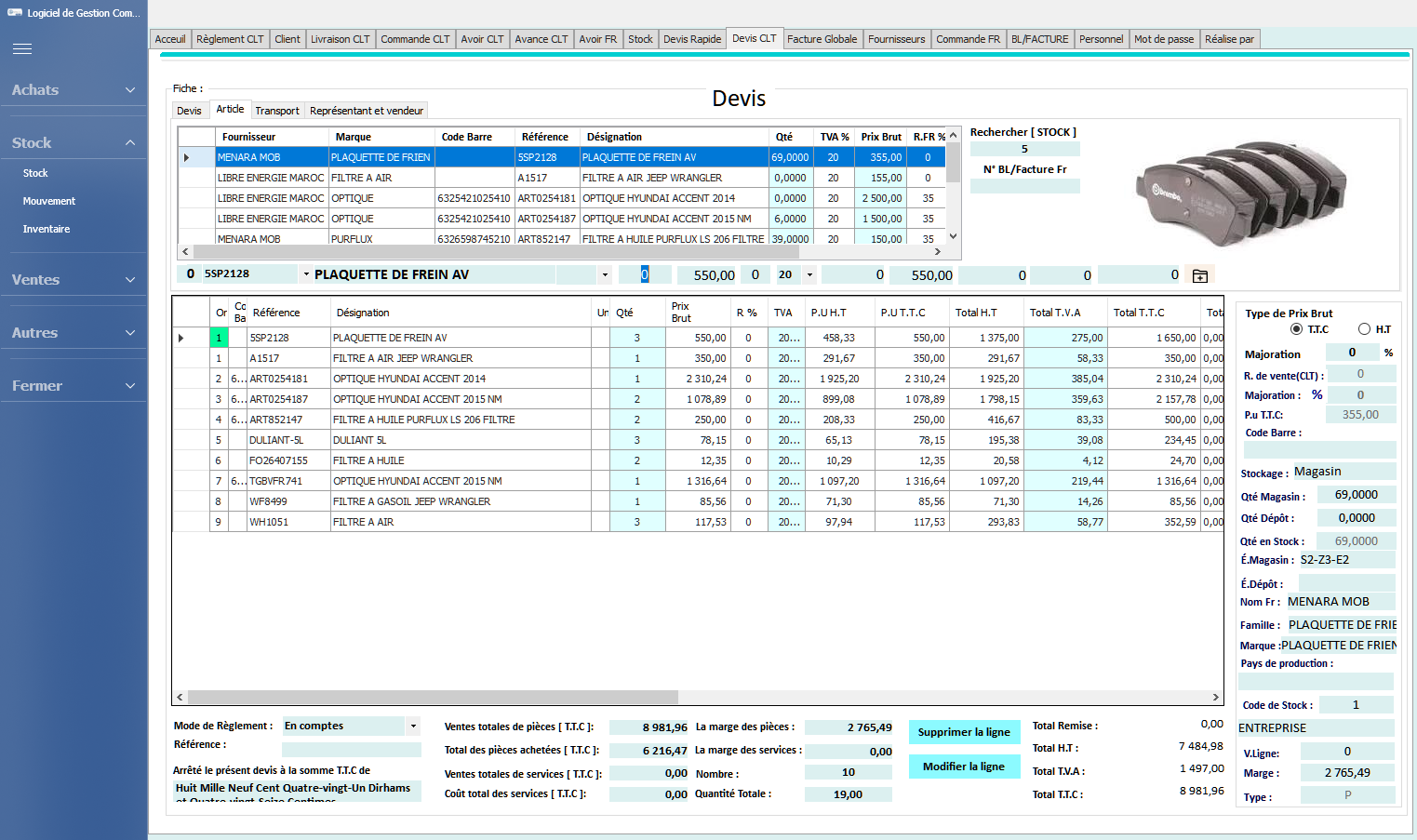
Task: Click Modifier la ligne button
Action: pyautogui.click(x=964, y=767)
